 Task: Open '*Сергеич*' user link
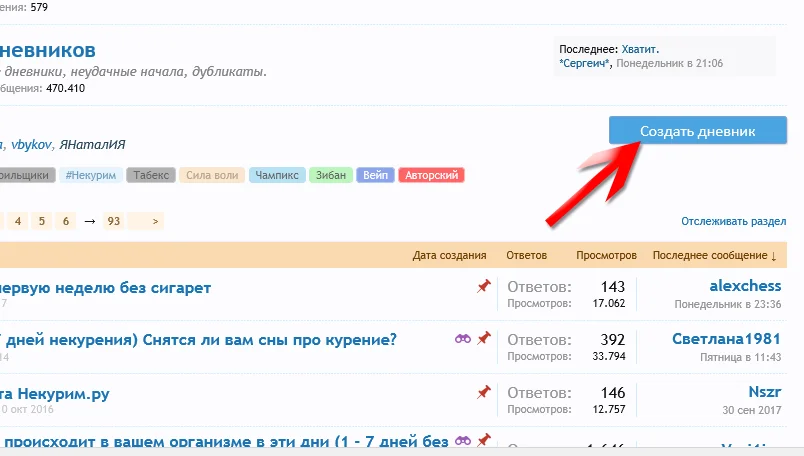[585, 64]
